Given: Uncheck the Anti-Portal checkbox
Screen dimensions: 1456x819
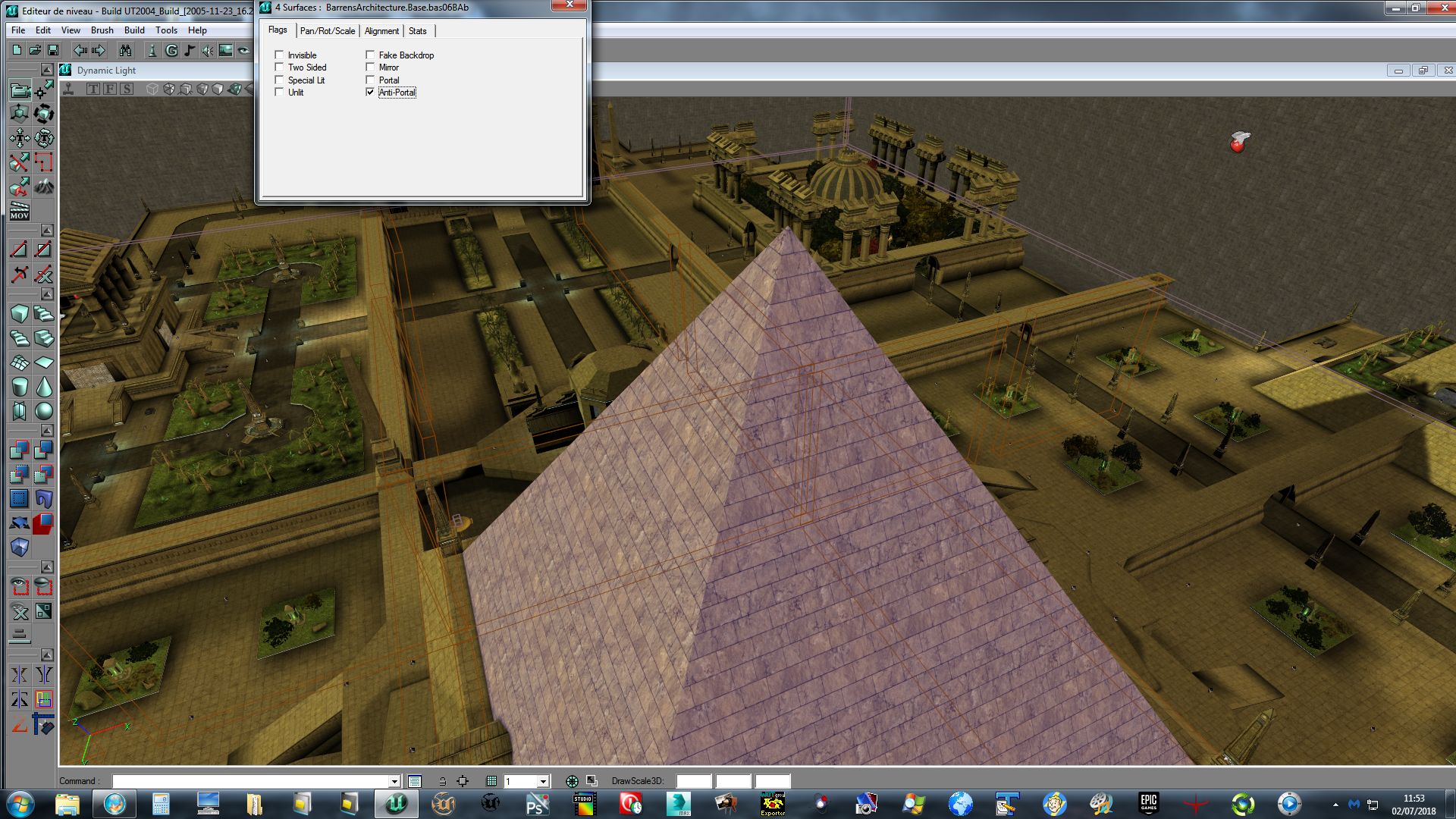Looking at the screenshot, I should (370, 93).
